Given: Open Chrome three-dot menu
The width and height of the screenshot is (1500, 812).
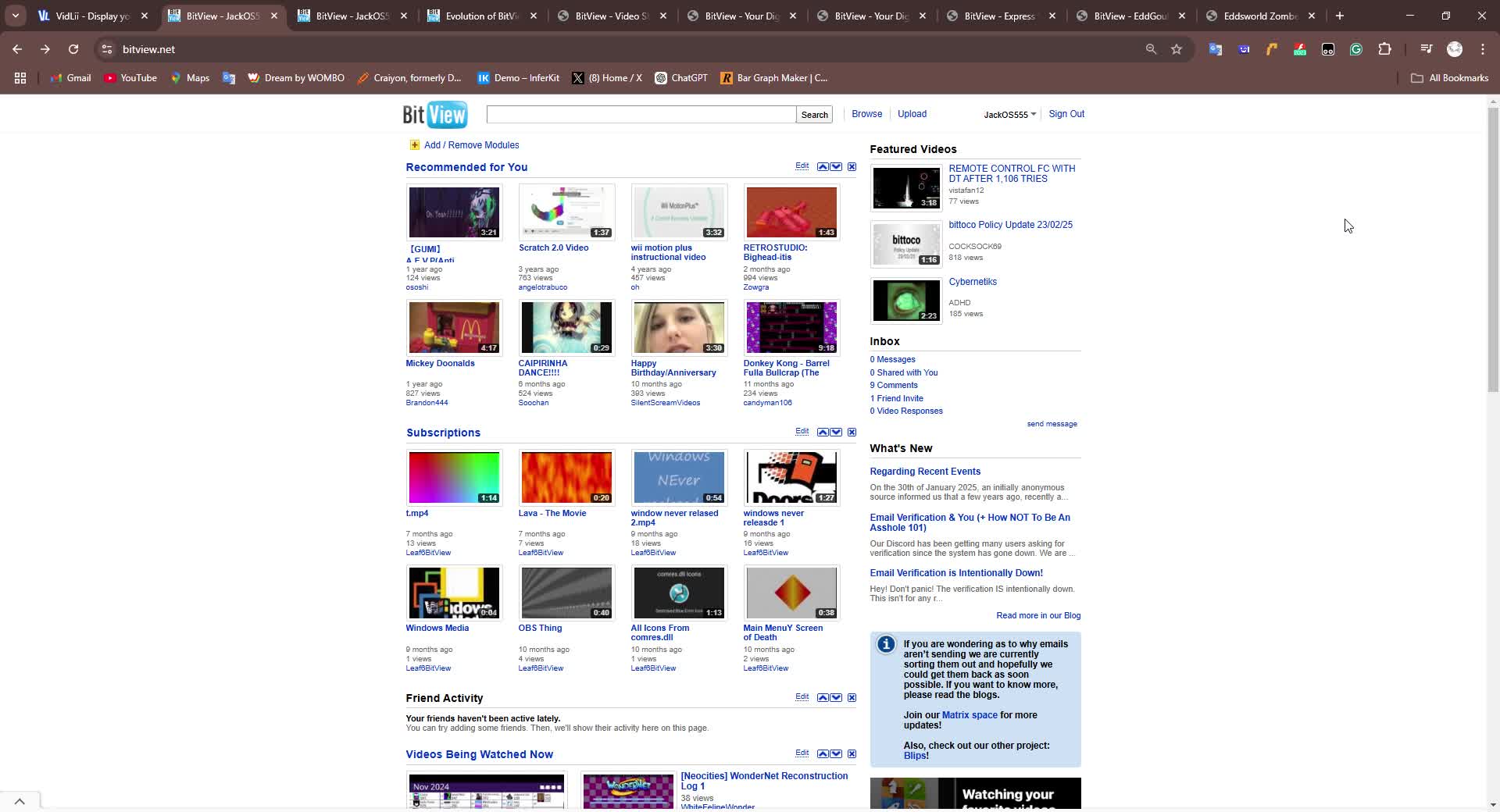Looking at the screenshot, I should pyautogui.click(x=1483, y=49).
